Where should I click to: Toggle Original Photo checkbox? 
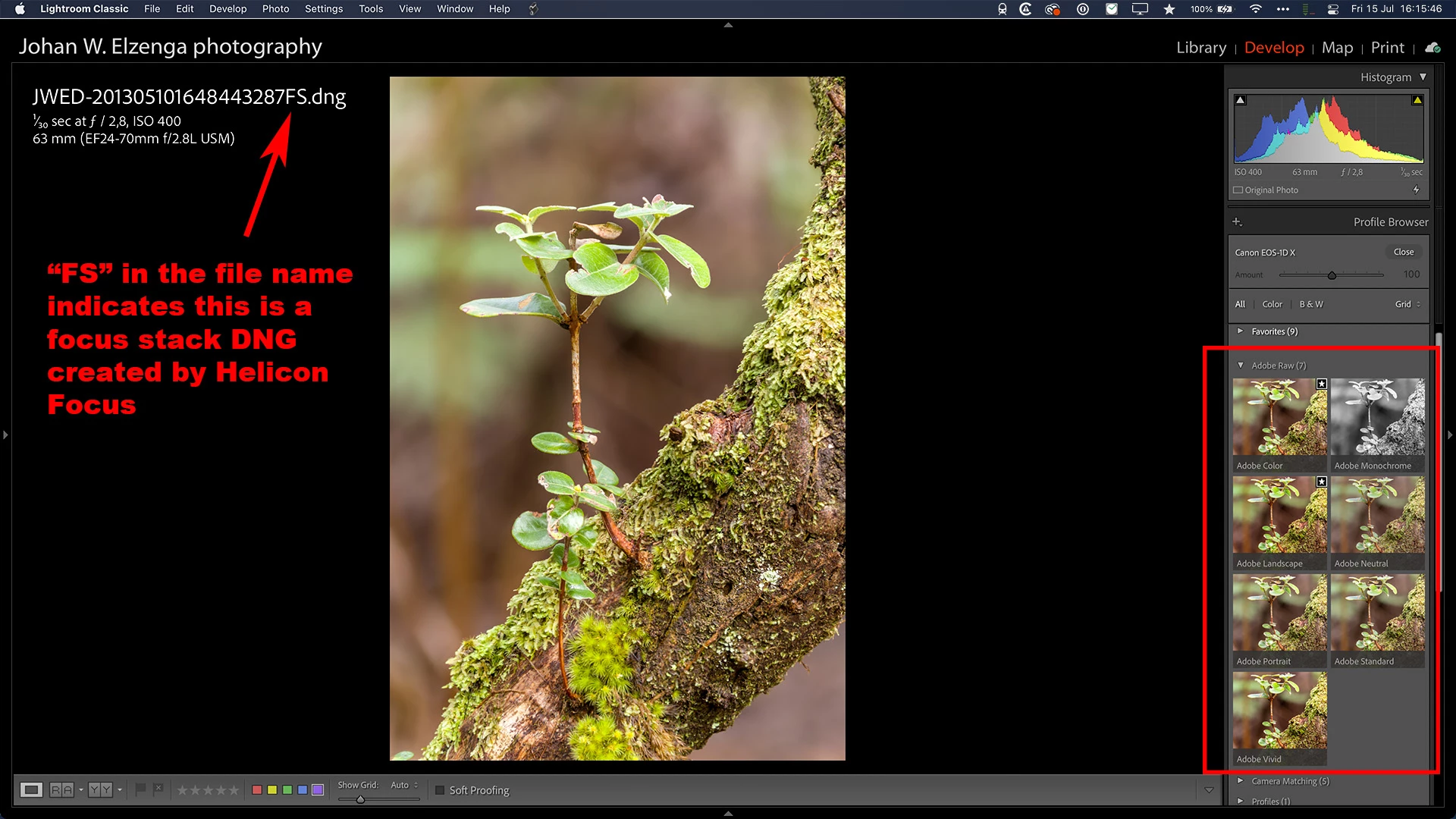point(1238,190)
